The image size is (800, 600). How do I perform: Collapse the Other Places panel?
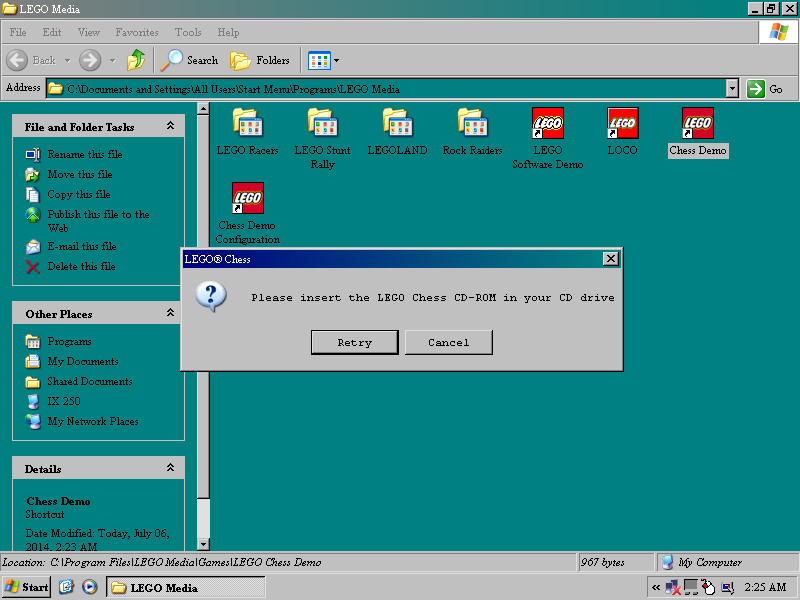(x=170, y=313)
